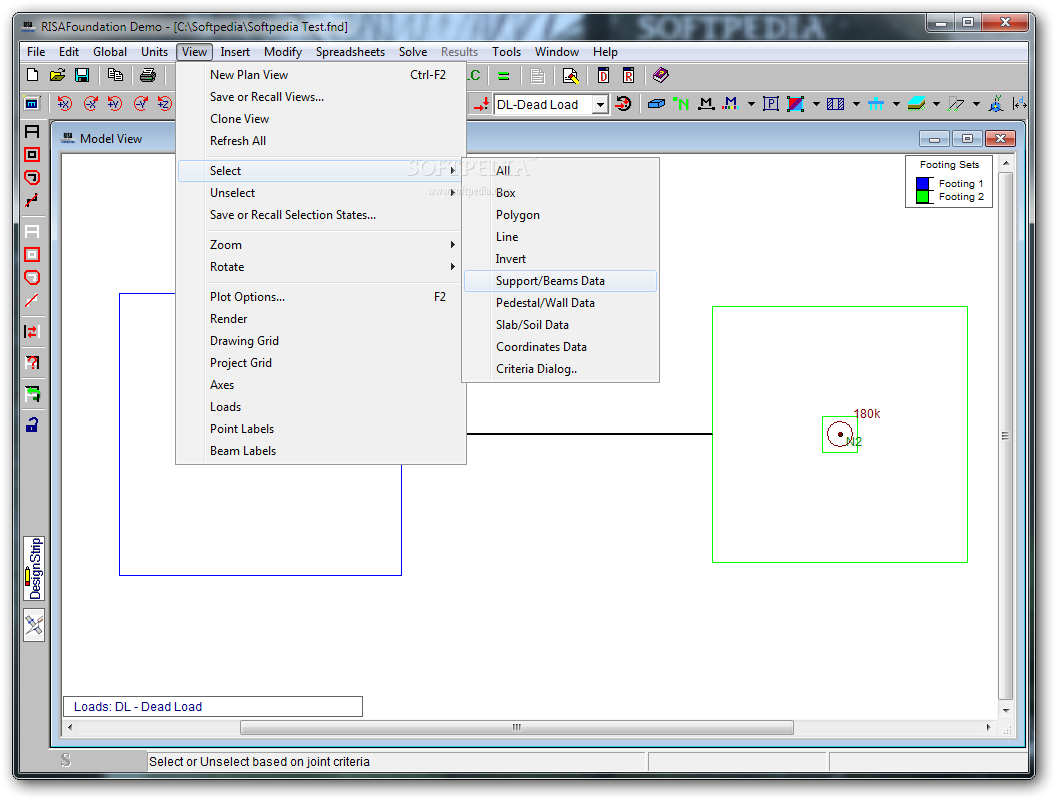Expand dropdown arrow beside cyan footing icon
This screenshot has width=1056, height=800.
click(x=896, y=104)
